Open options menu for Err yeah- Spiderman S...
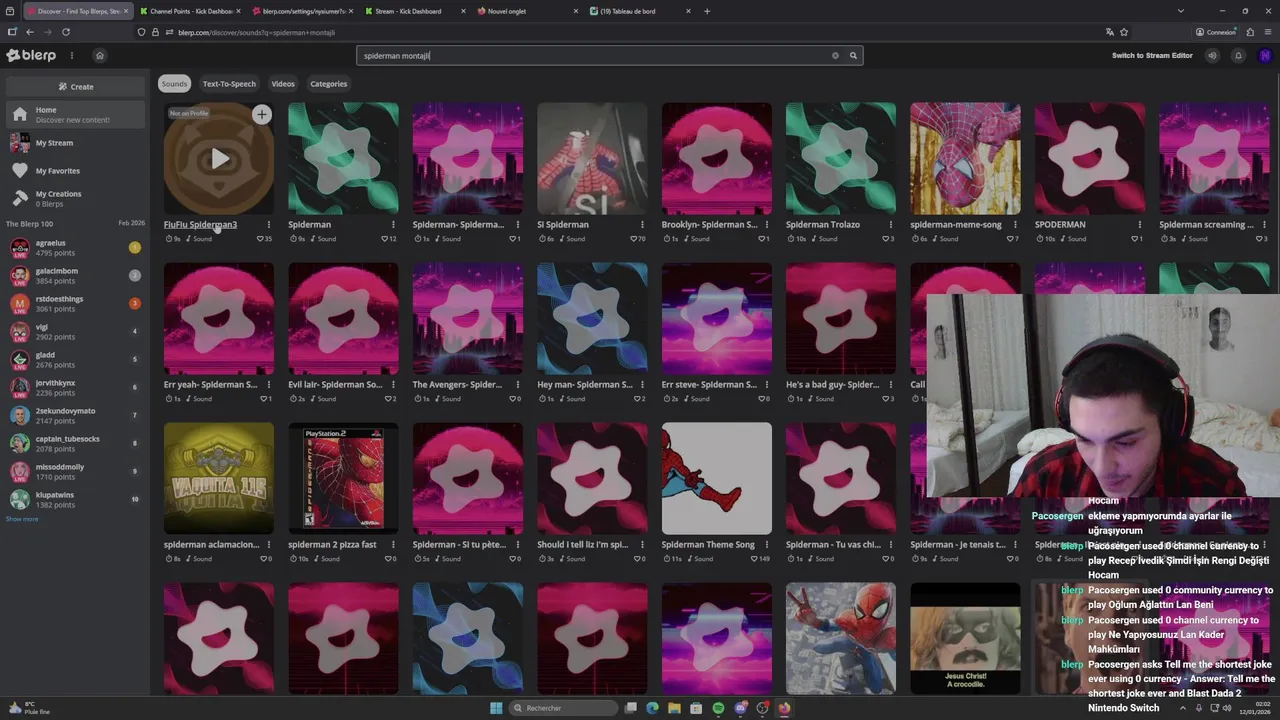Viewport: 1280px width, 720px height. click(x=268, y=385)
